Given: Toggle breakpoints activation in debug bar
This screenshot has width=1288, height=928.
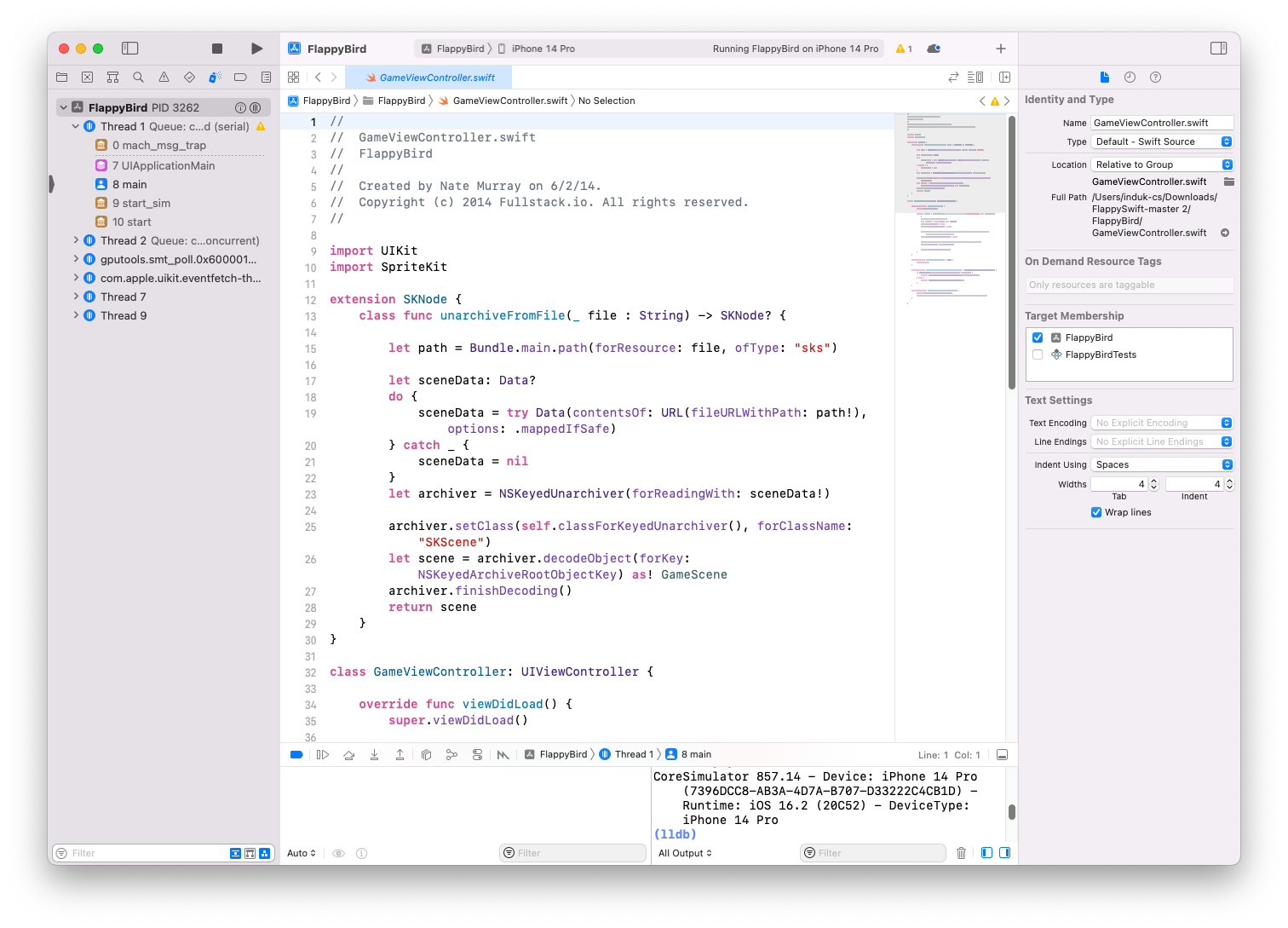Looking at the screenshot, I should click(296, 754).
